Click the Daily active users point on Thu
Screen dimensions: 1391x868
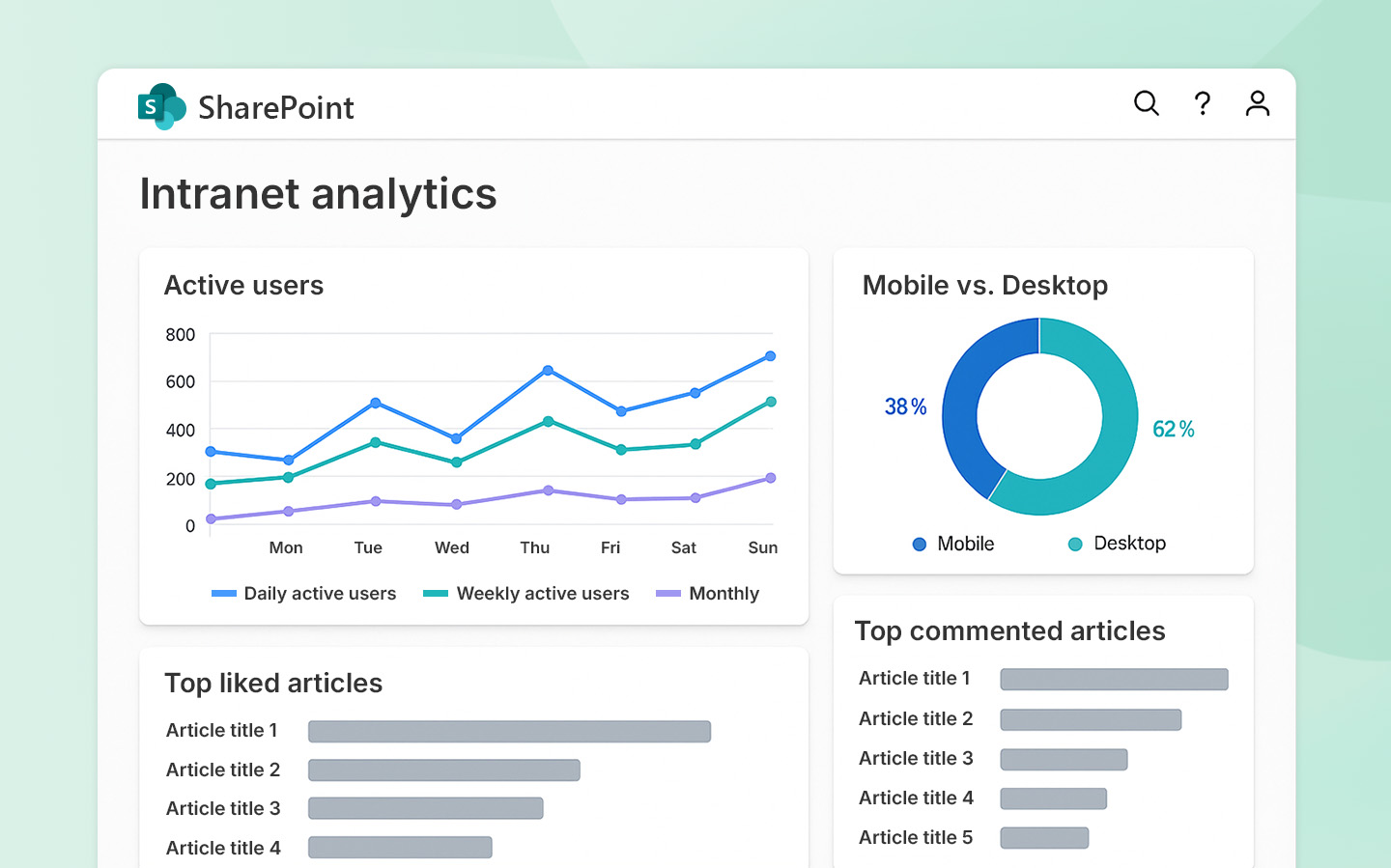548,371
